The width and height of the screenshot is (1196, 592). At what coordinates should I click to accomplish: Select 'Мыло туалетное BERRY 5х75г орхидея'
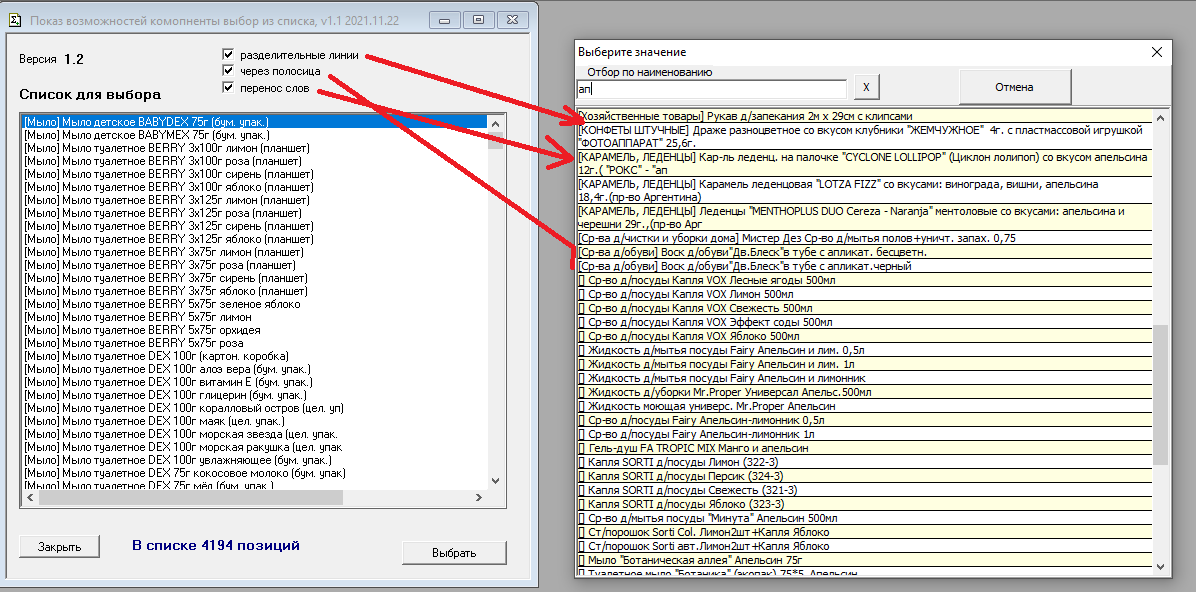tap(255, 330)
